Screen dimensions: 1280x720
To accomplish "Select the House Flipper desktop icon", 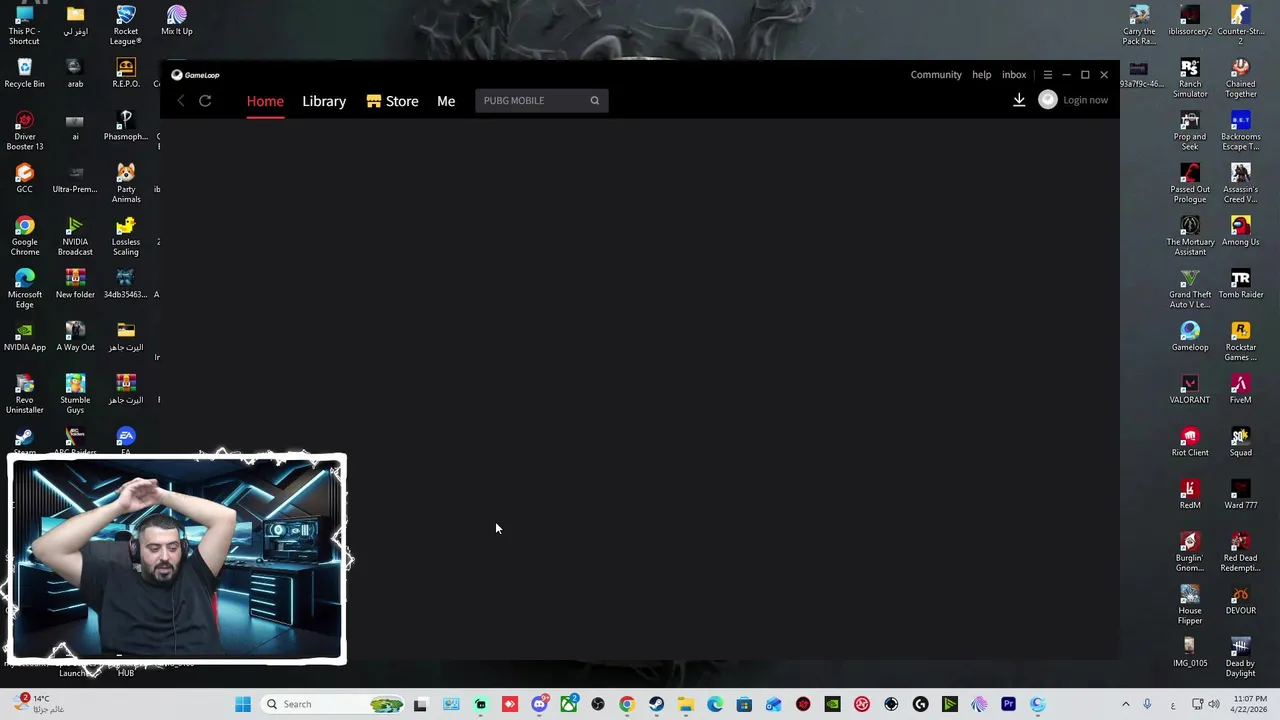I will click(1190, 605).
